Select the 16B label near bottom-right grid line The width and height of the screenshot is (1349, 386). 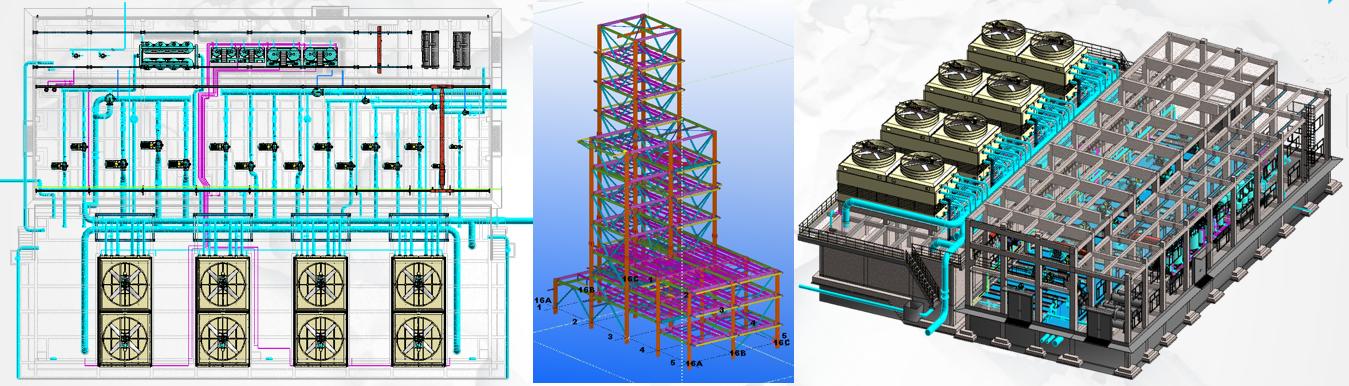737,353
